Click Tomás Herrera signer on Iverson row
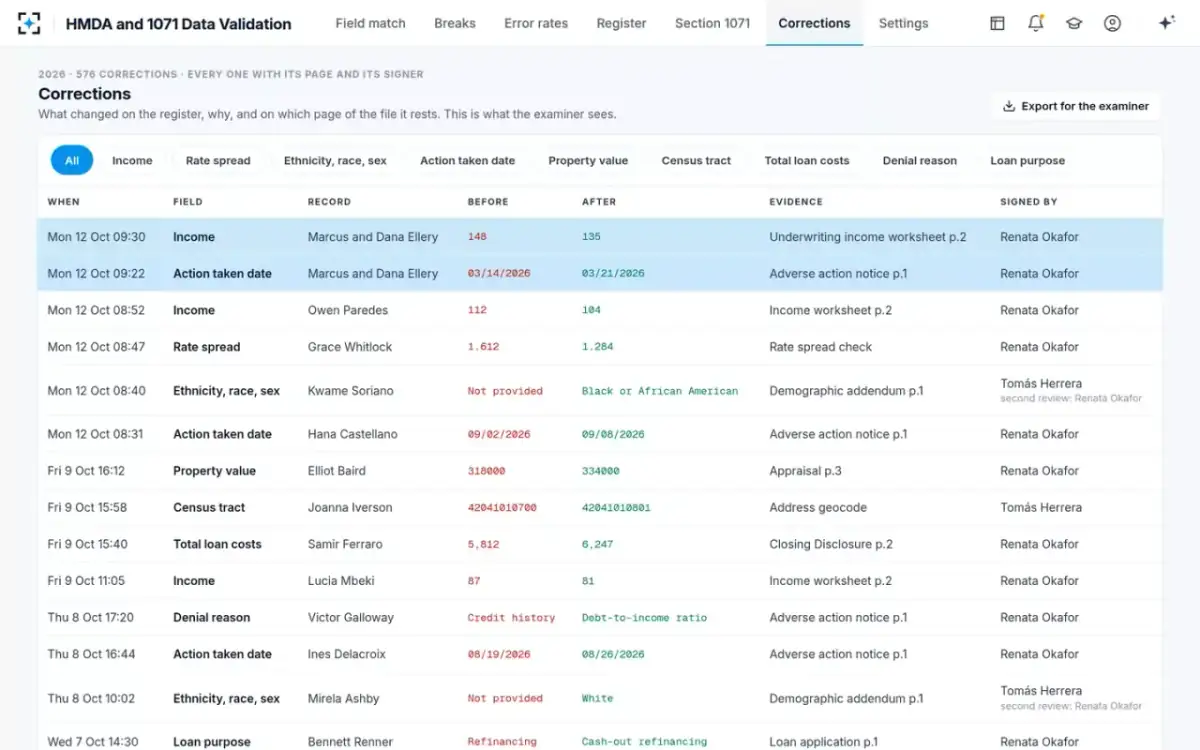 [x=1041, y=508]
